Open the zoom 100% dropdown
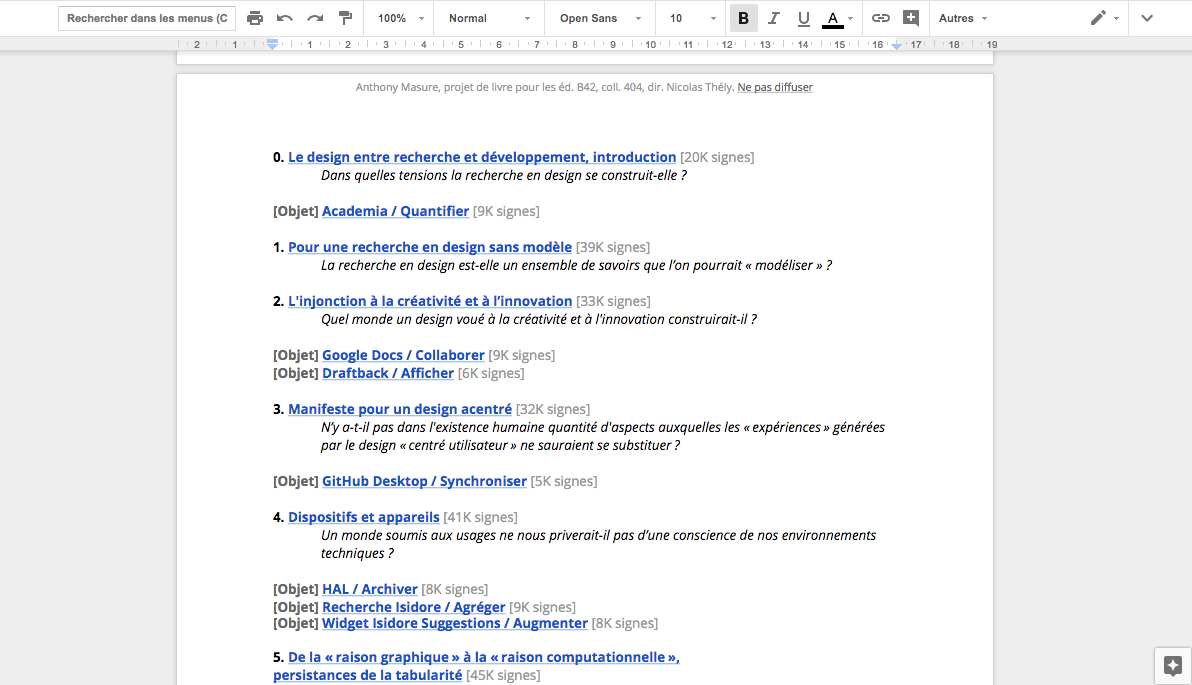Viewport: 1192px width, 685px height. [x=401, y=18]
